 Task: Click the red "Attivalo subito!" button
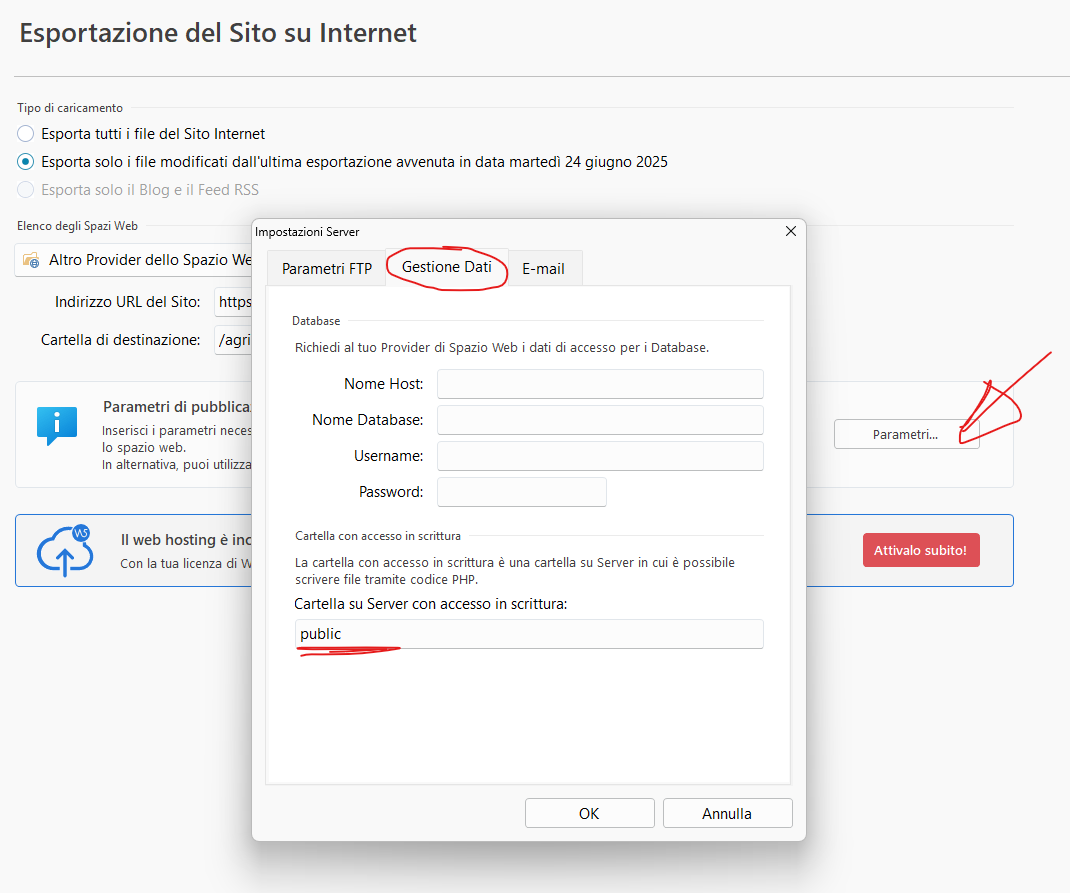coord(920,550)
